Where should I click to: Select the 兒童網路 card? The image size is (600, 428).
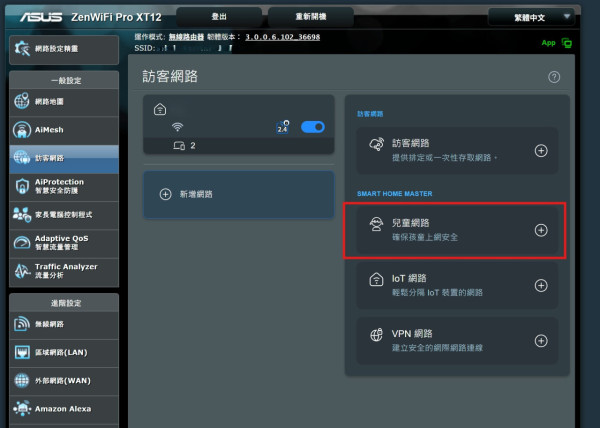click(x=457, y=230)
